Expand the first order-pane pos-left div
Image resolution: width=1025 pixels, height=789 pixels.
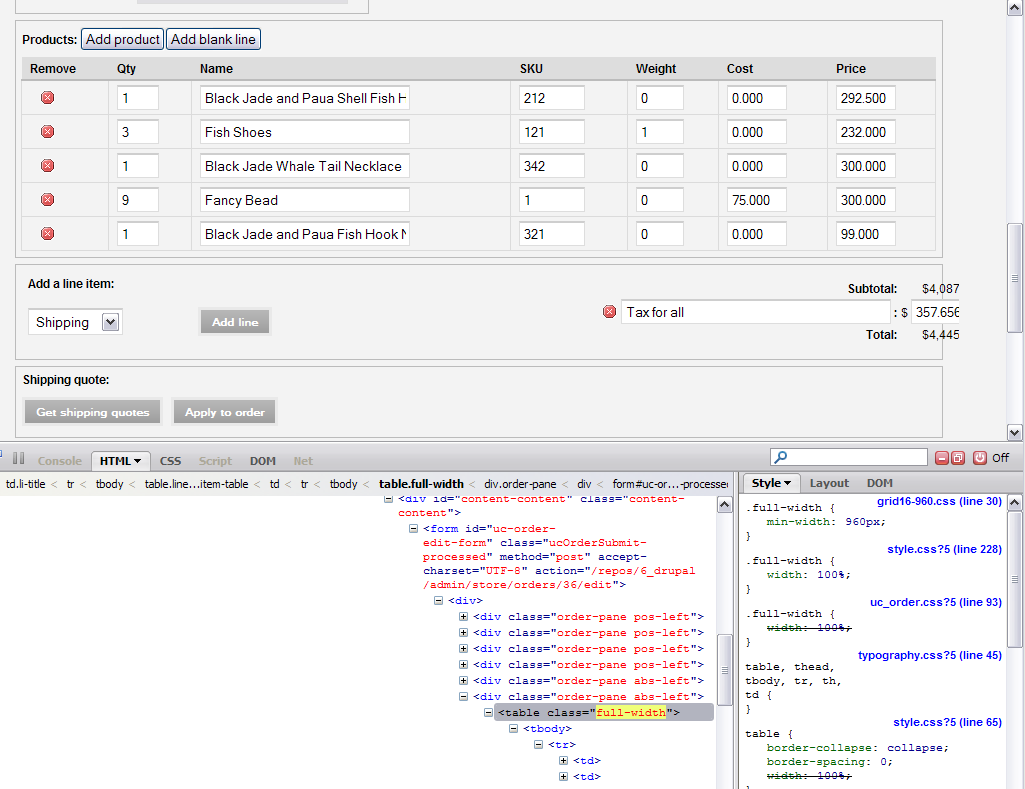coord(463,617)
